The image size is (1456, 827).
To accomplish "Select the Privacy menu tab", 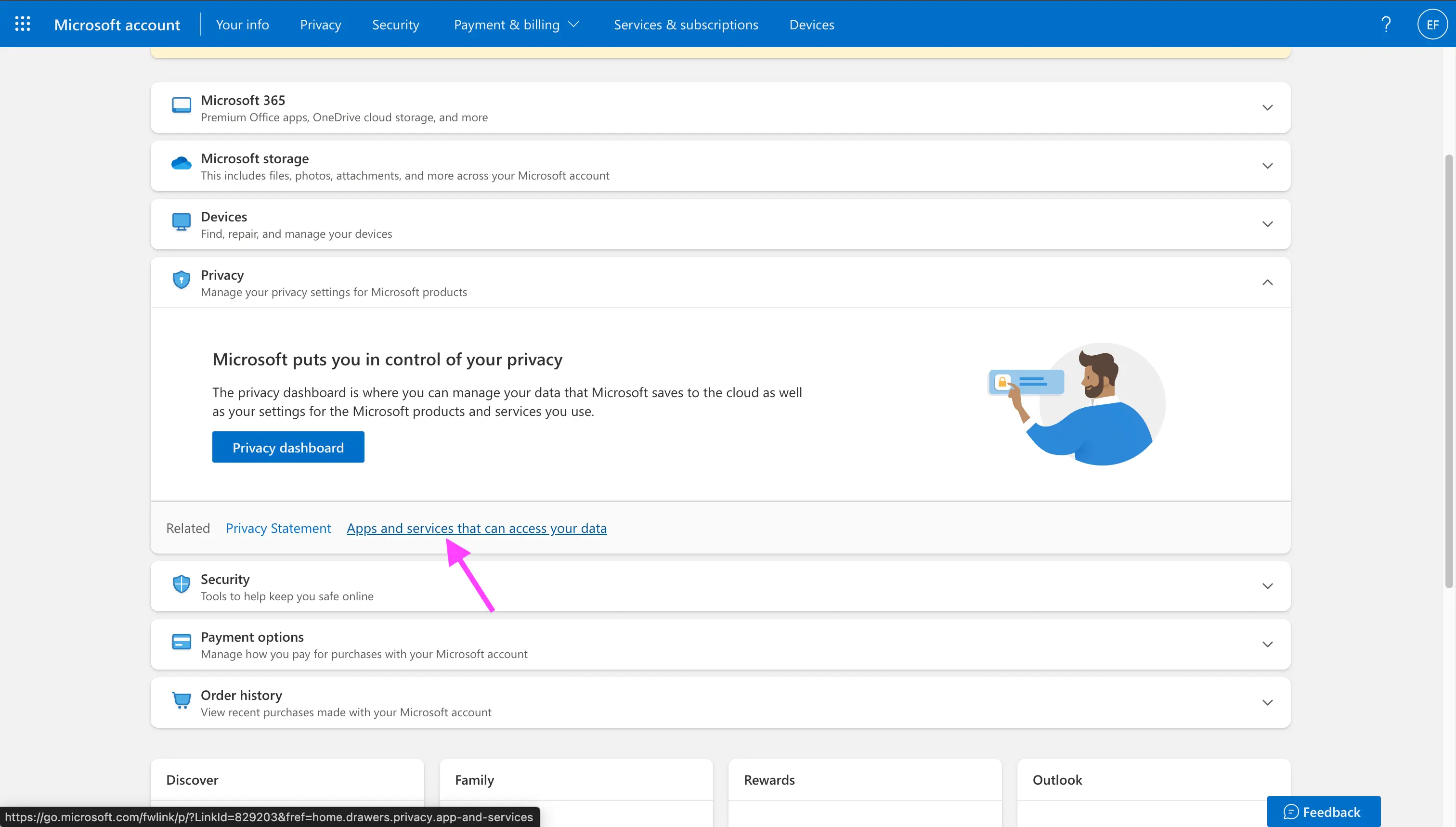I will click(319, 24).
